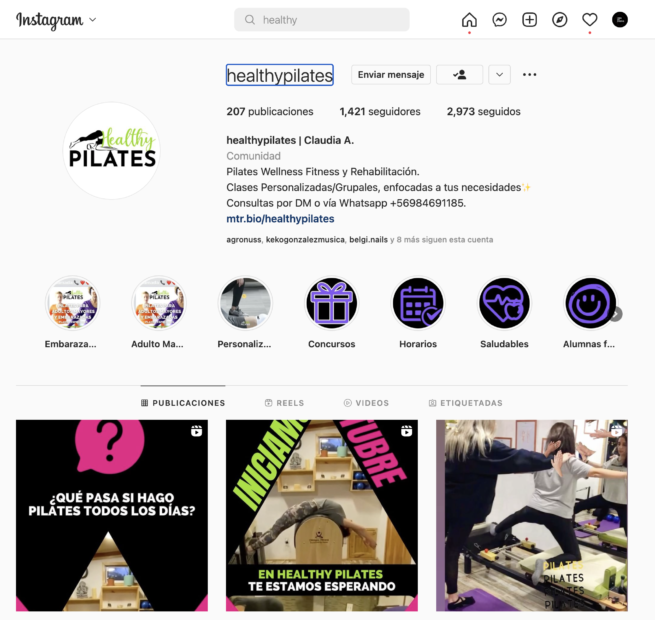Open the Explore compass icon
The width and height of the screenshot is (655, 620).
(x=560, y=20)
